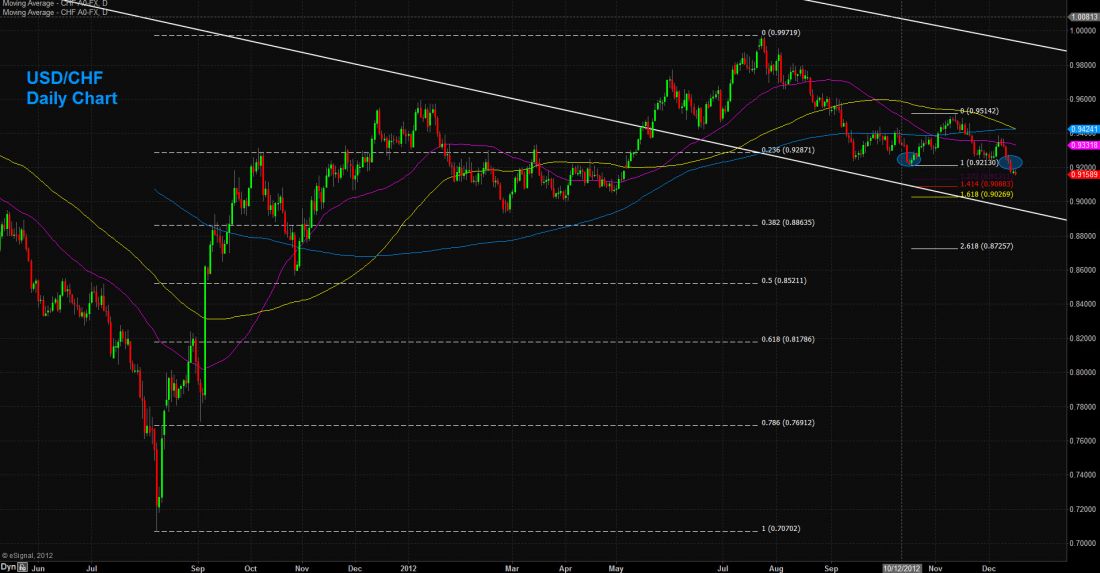Click the red 0.91589 price tag
This screenshot has width=1100, height=573.
tap(1083, 174)
